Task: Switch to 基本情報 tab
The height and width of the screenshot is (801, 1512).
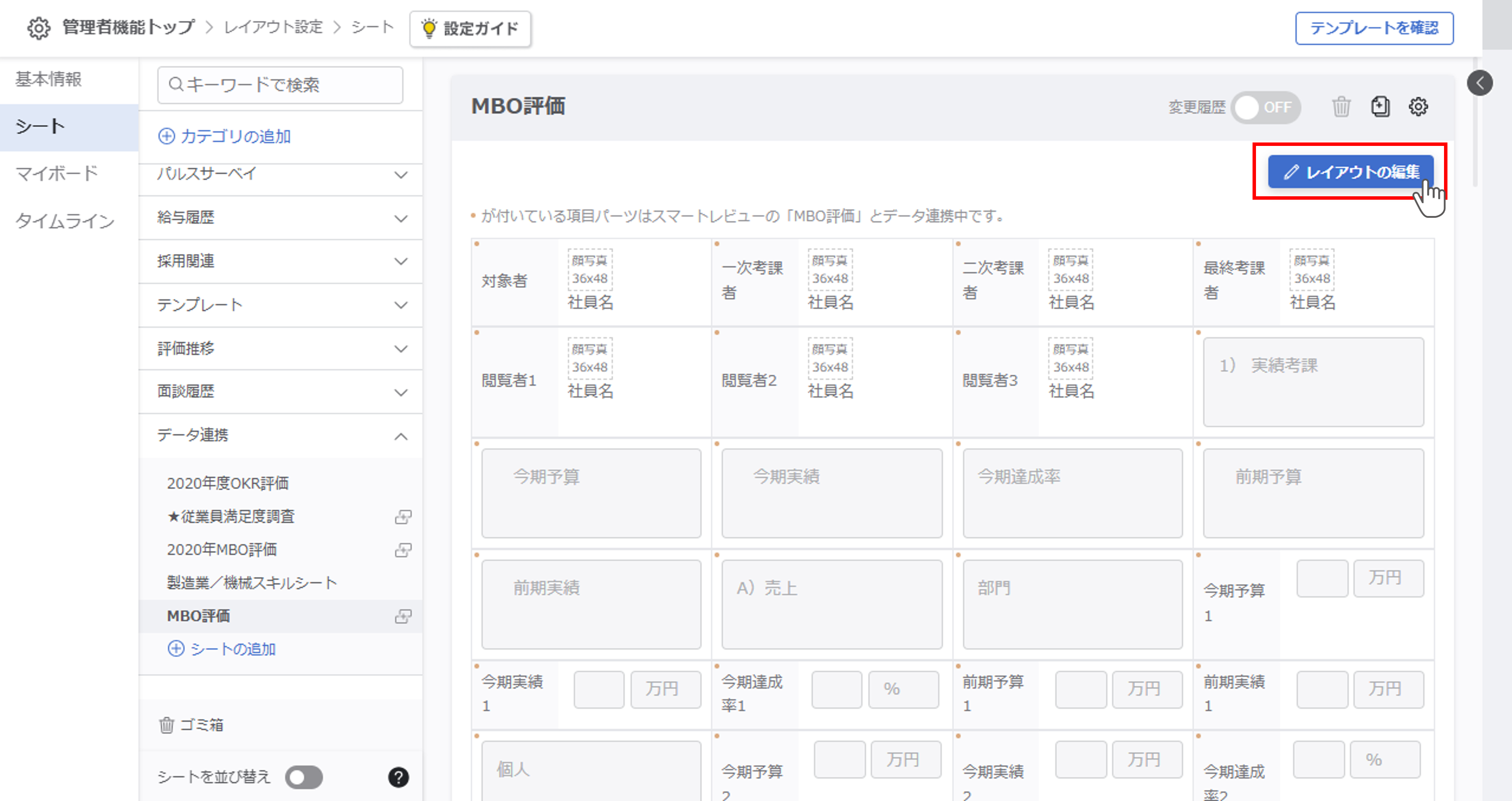Action: point(49,79)
